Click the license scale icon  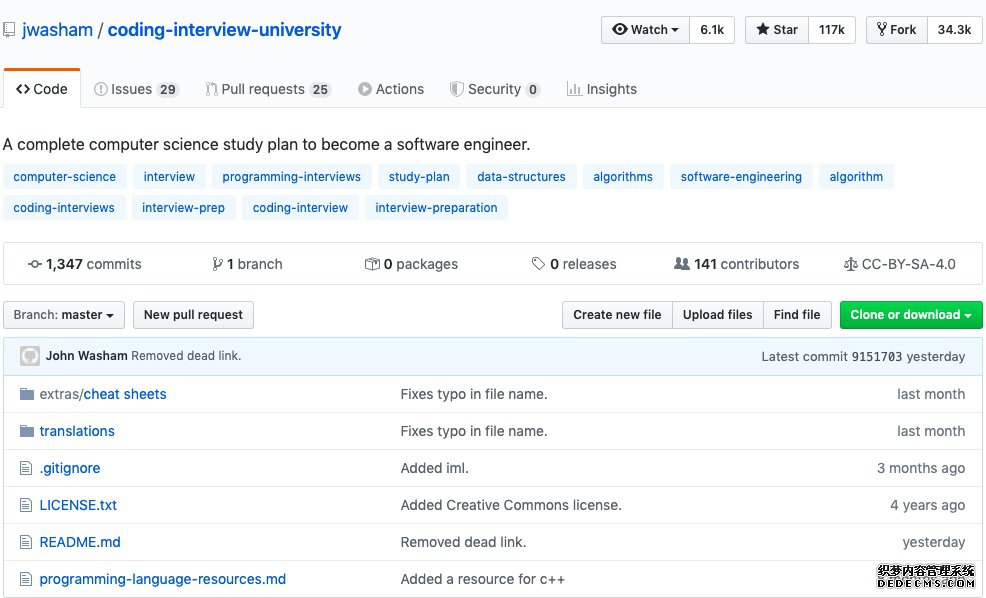pos(850,264)
